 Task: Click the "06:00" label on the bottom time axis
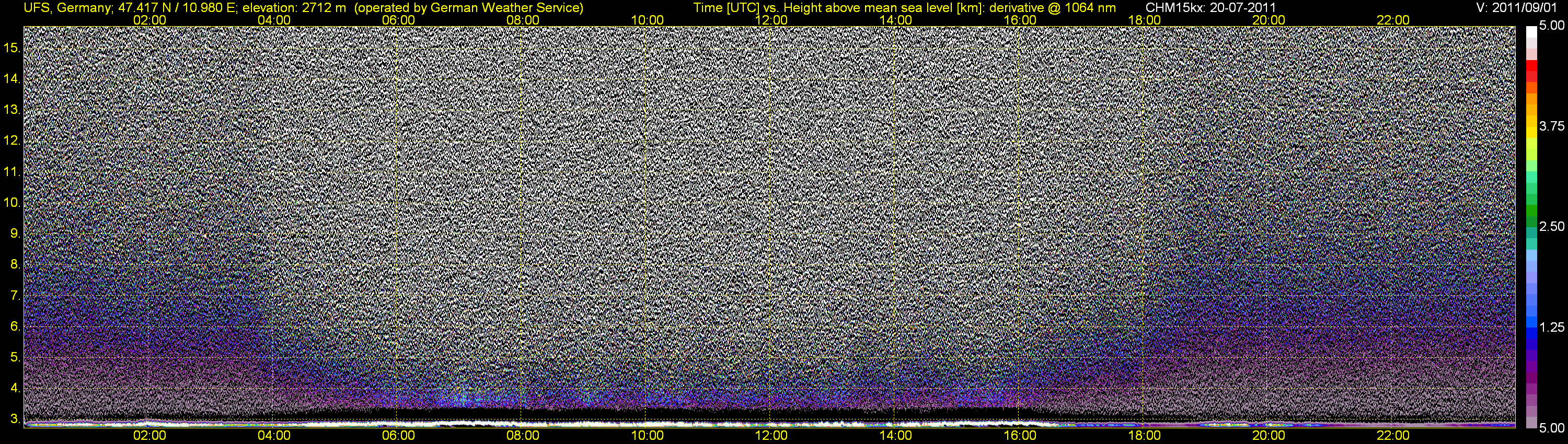pos(398,436)
